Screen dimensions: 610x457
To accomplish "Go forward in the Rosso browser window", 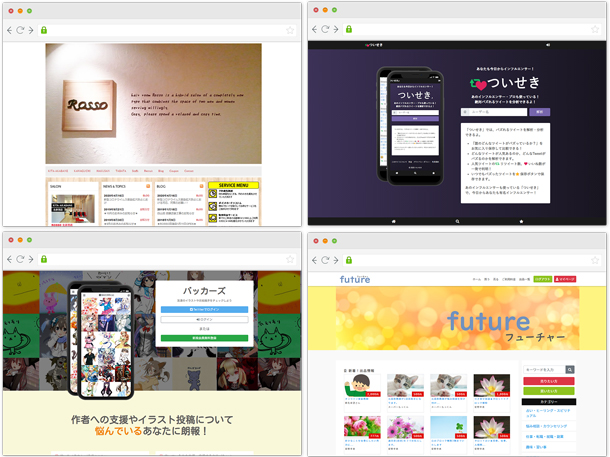I will 31,30.
